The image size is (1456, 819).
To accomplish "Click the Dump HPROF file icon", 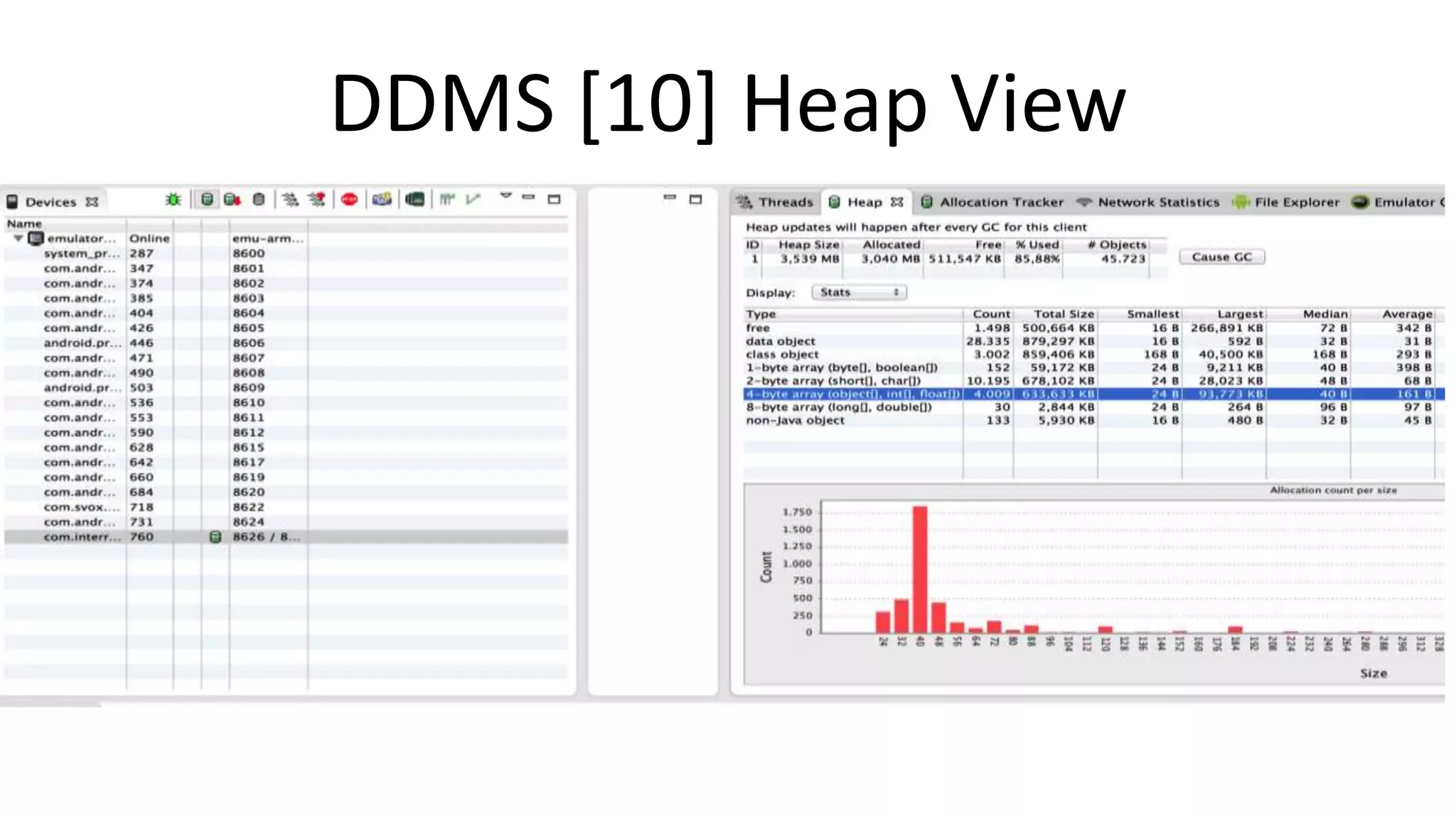I will click(x=232, y=200).
